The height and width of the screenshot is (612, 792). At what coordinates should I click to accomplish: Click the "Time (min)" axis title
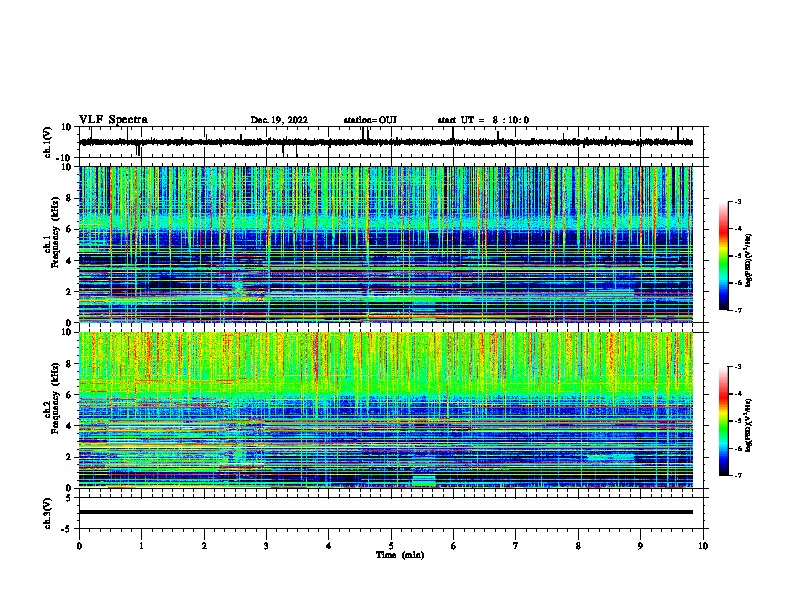click(400, 555)
